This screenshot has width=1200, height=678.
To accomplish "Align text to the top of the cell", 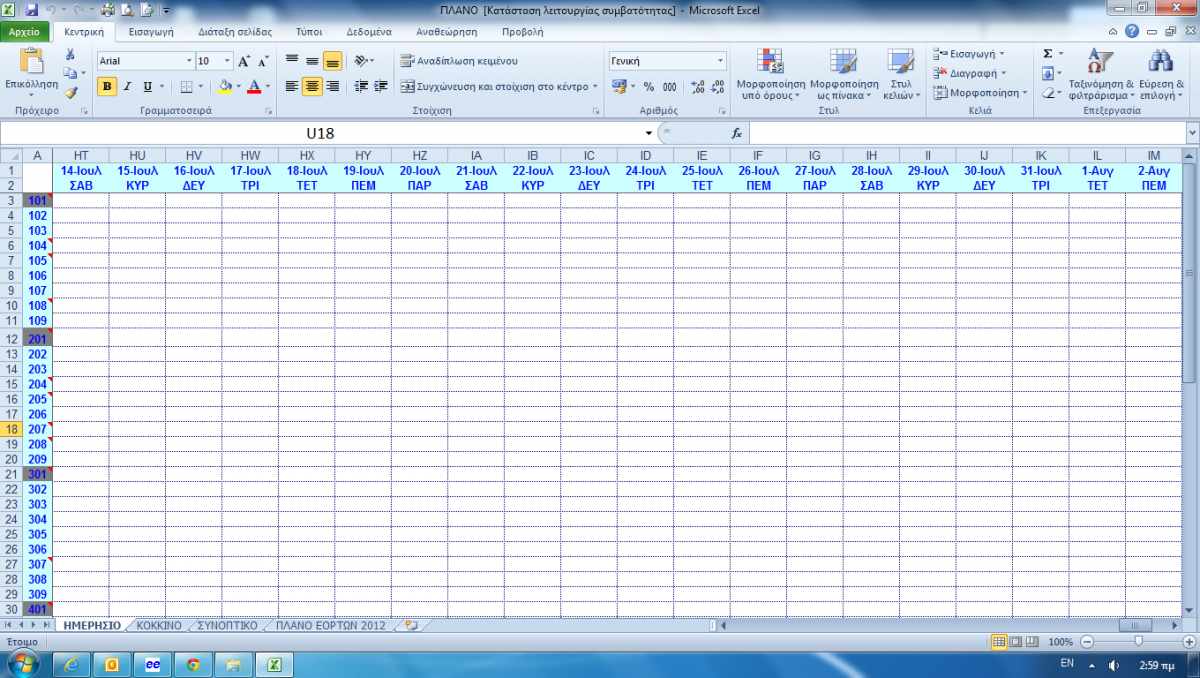I will click(292, 61).
